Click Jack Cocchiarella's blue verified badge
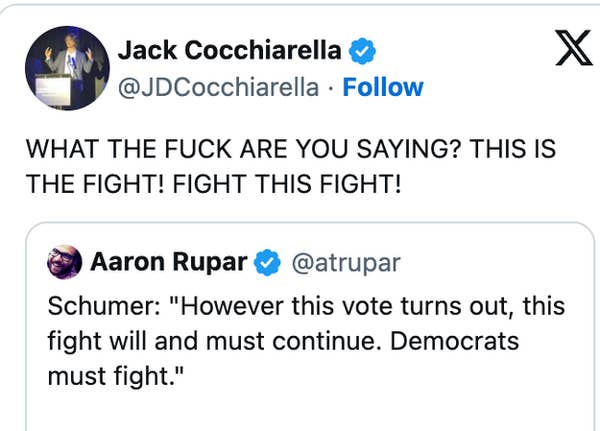The width and height of the screenshot is (600, 431). click(364, 51)
